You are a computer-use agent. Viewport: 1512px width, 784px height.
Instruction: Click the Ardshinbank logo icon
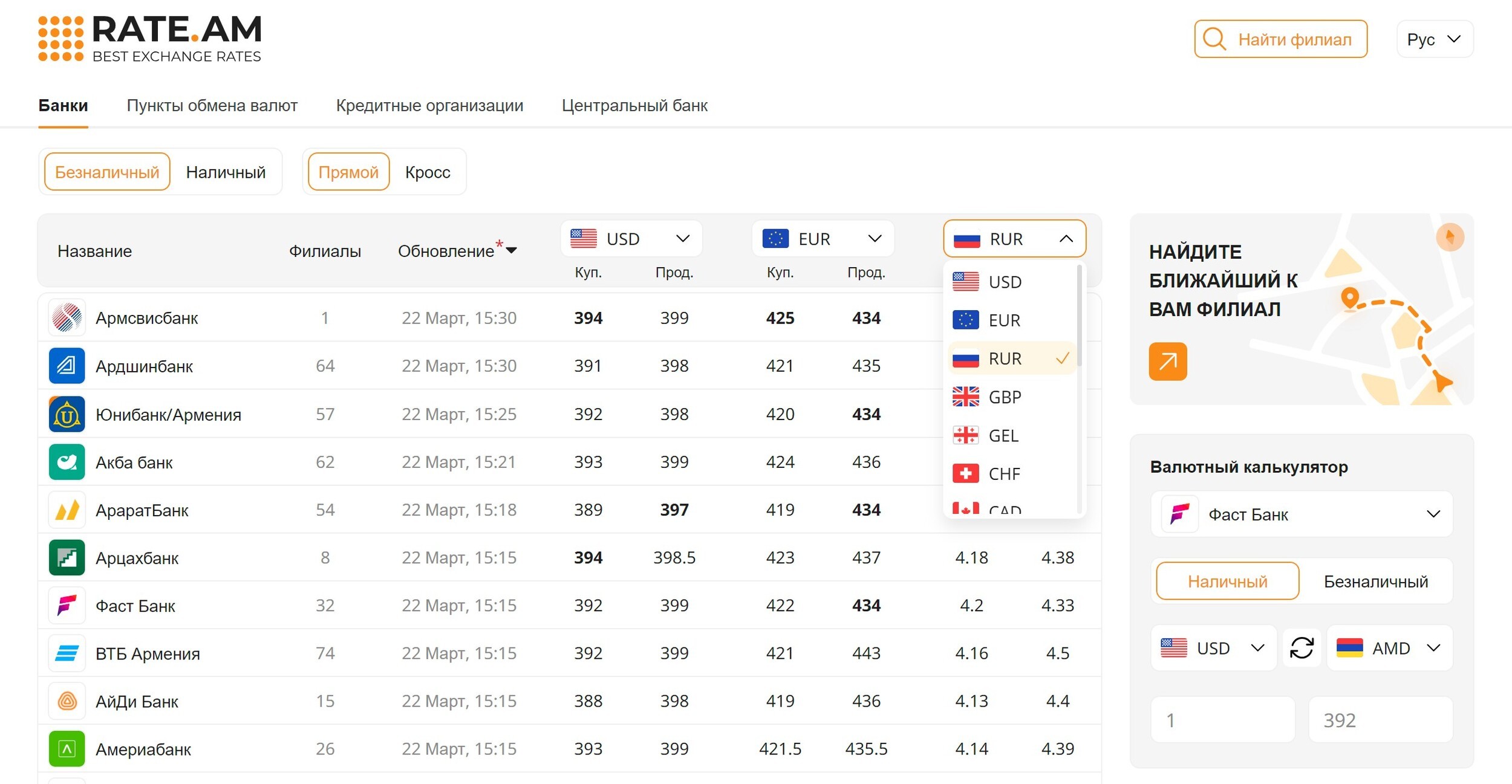67,366
